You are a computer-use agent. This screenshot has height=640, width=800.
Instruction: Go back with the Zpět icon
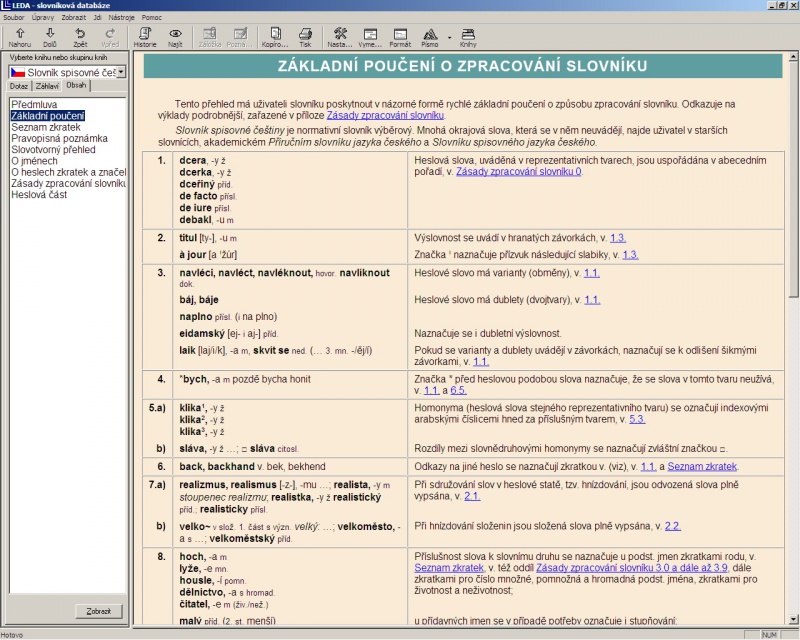click(80, 37)
